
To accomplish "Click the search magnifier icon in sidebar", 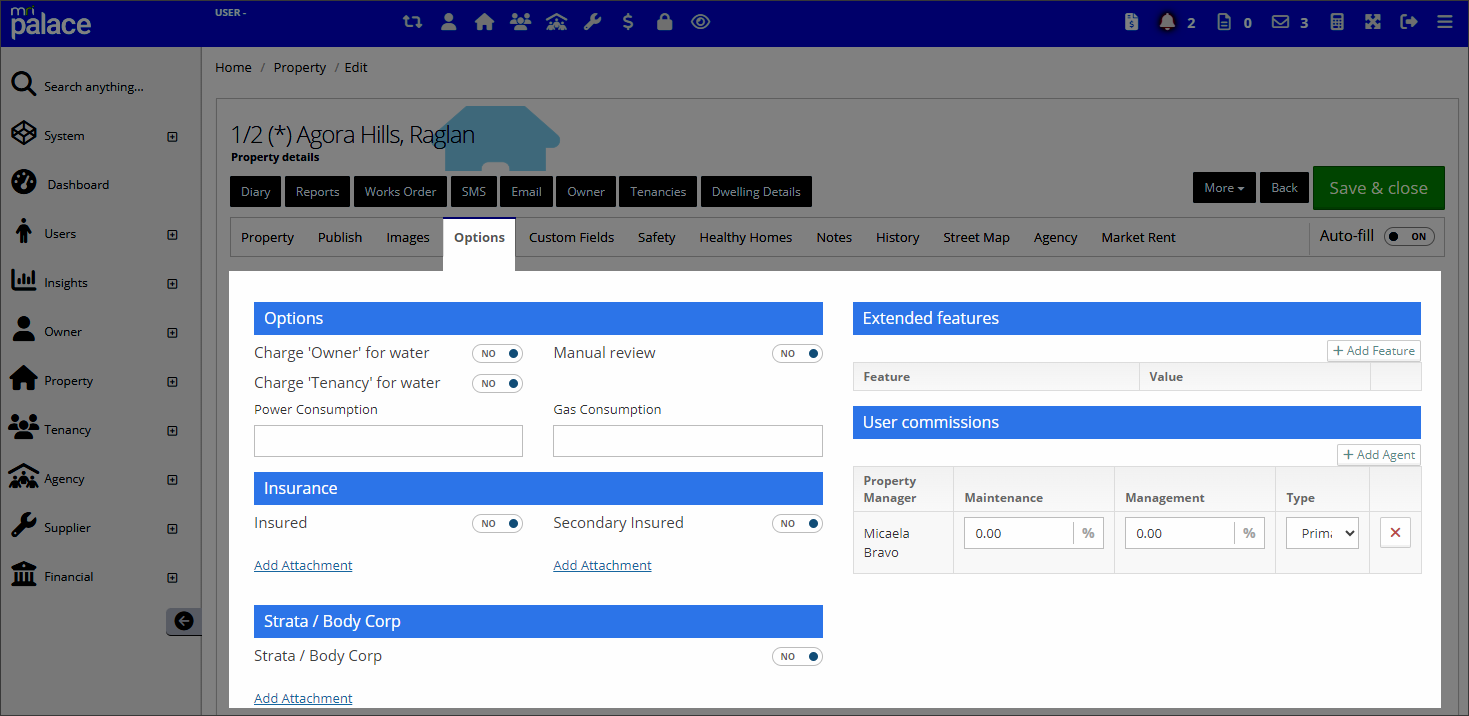I will (24, 85).
